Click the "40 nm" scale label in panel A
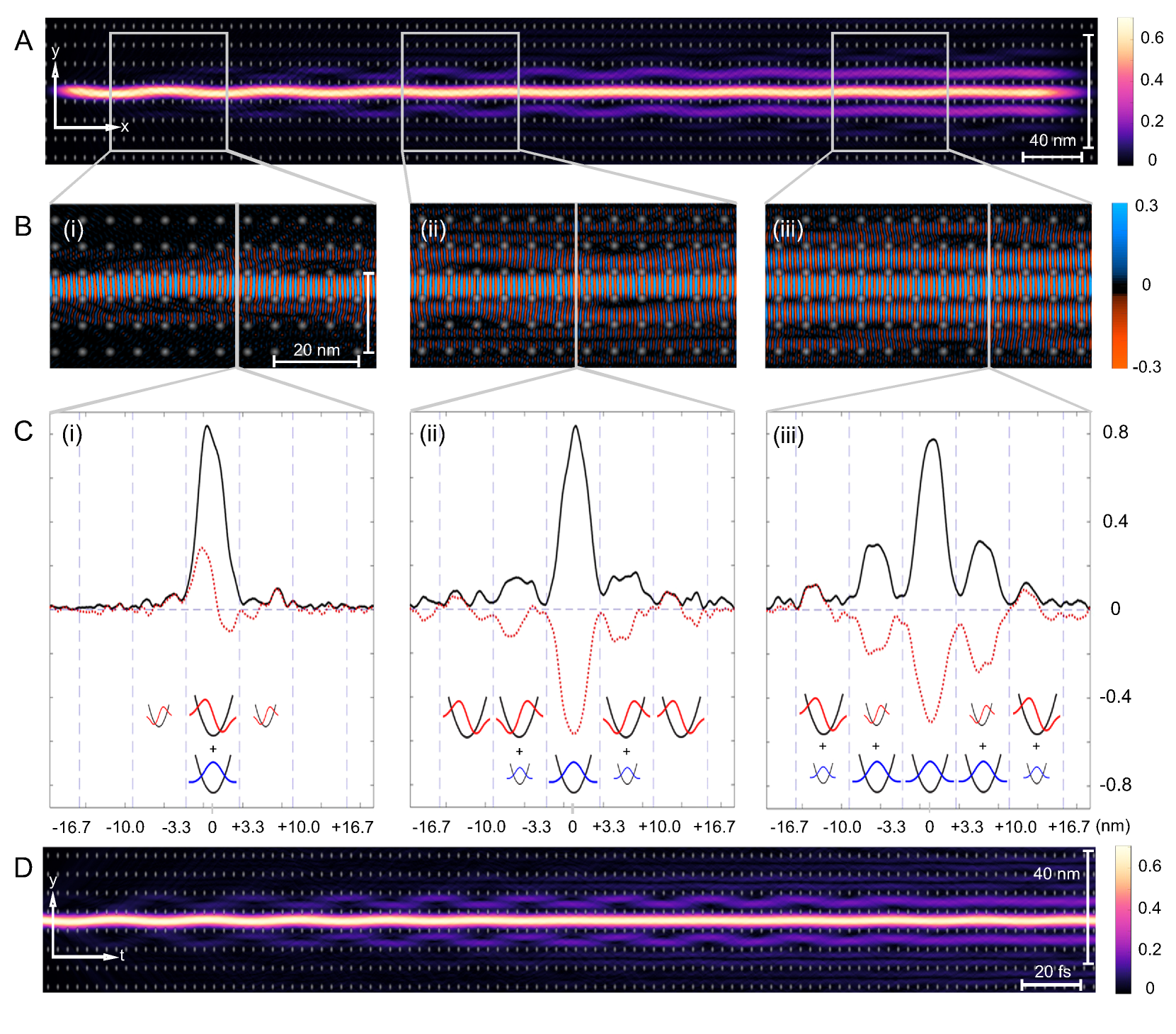 [1052, 140]
